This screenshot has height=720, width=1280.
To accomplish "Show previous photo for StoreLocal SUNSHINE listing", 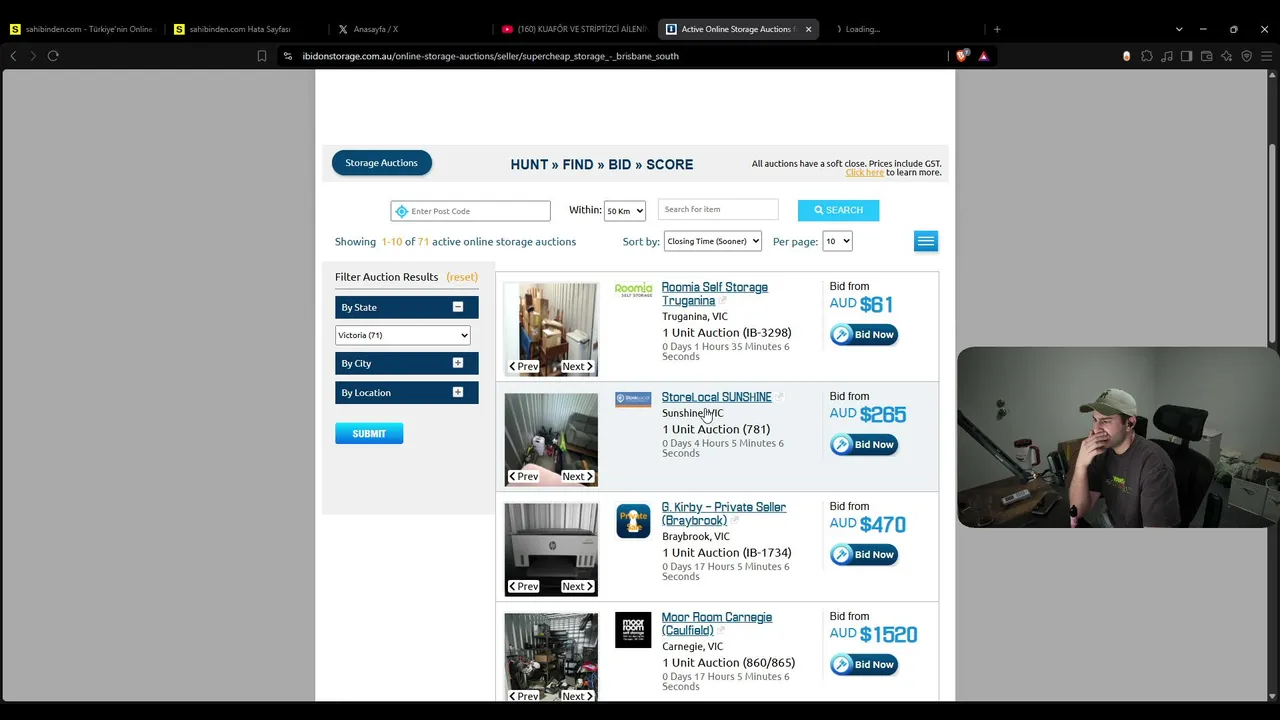I will coord(524,477).
